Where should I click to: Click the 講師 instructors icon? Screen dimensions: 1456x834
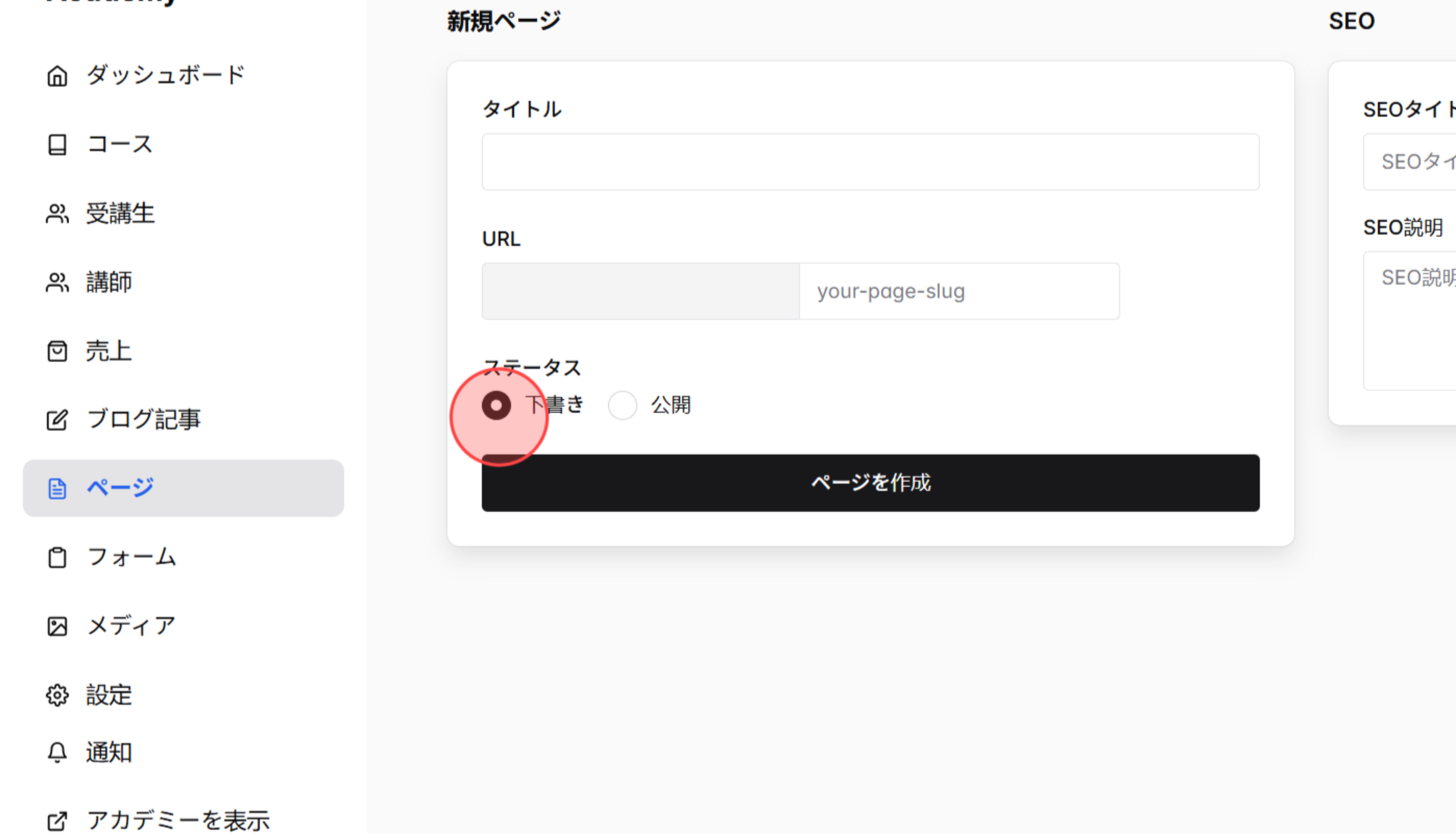57,282
